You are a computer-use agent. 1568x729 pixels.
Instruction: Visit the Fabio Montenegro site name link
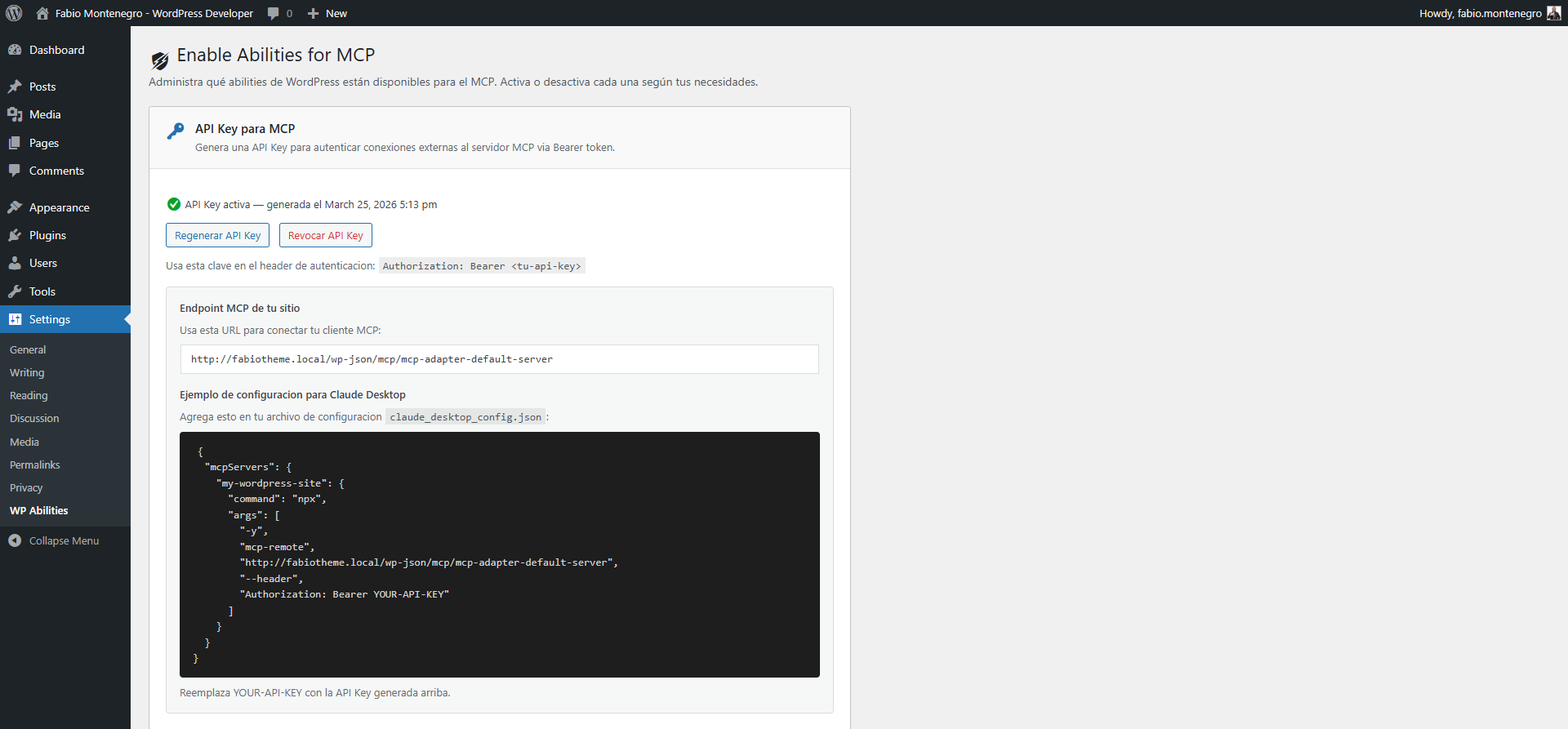pyautogui.click(x=154, y=13)
